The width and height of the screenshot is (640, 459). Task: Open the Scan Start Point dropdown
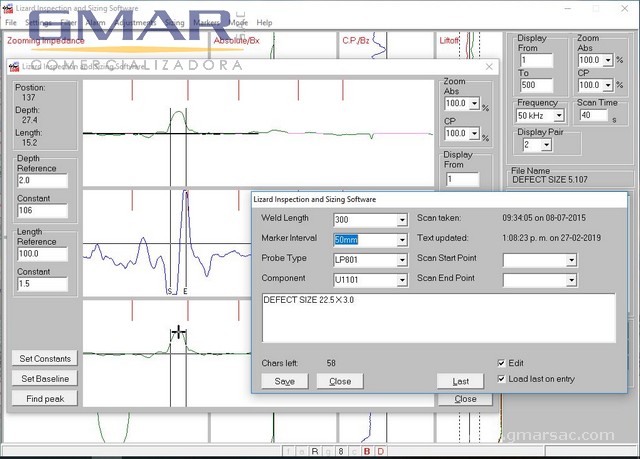point(571,260)
